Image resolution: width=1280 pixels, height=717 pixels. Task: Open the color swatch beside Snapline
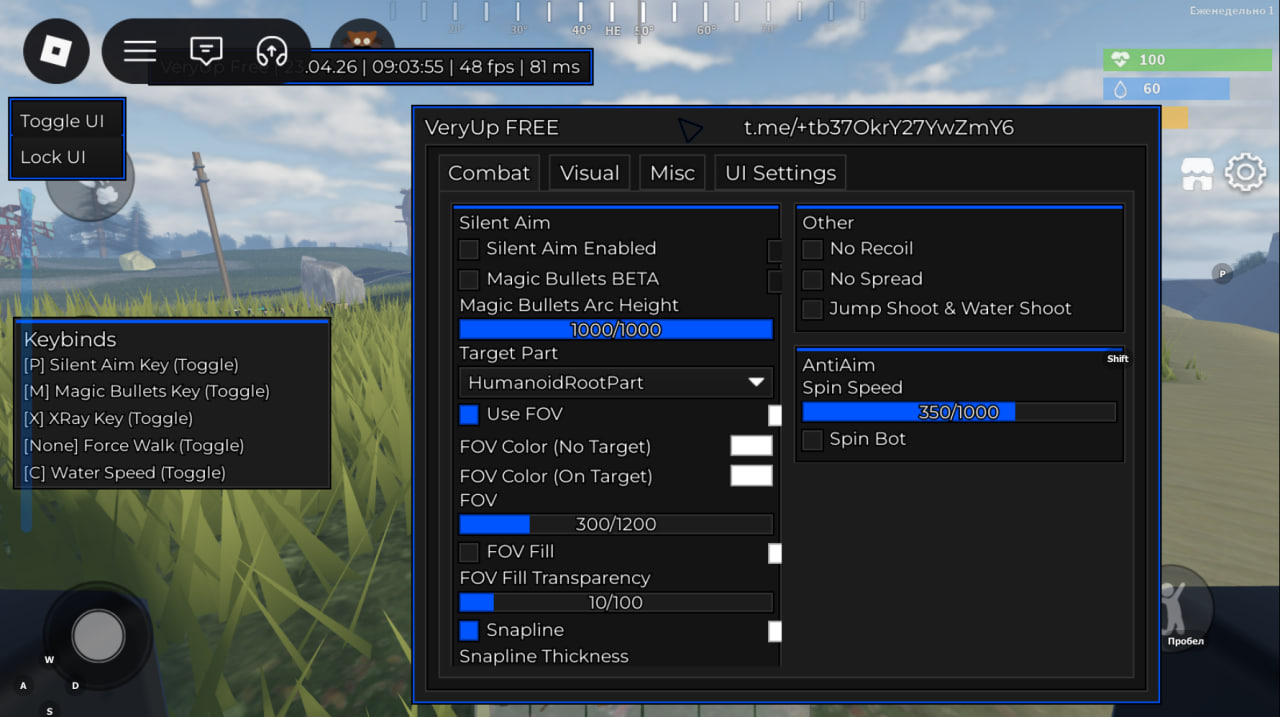(774, 631)
